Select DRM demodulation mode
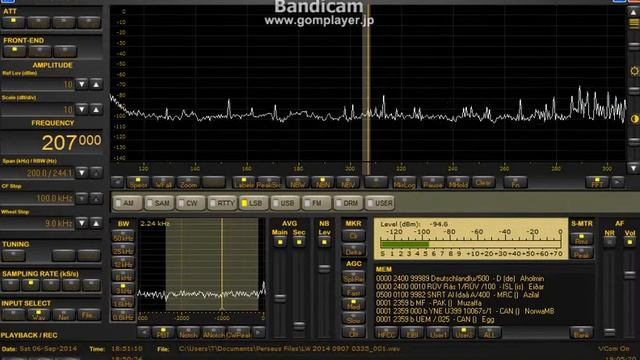 click(x=348, y=203)
